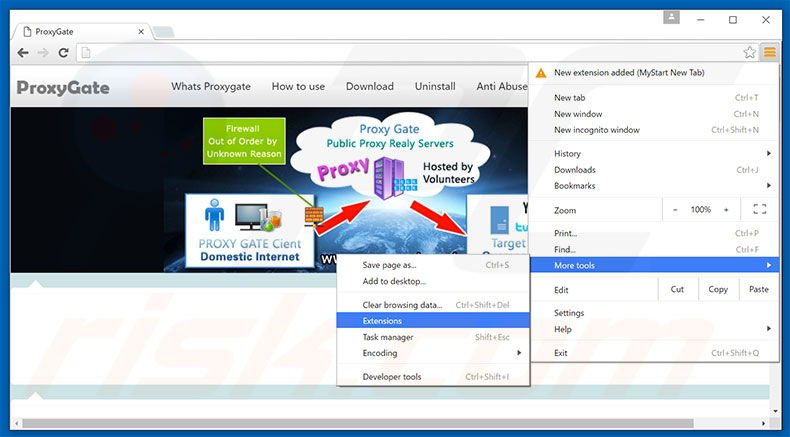The width and height of the screenshot is (790, 437).
Task: Increase zoom with the plus button
Action: [726, 210]
